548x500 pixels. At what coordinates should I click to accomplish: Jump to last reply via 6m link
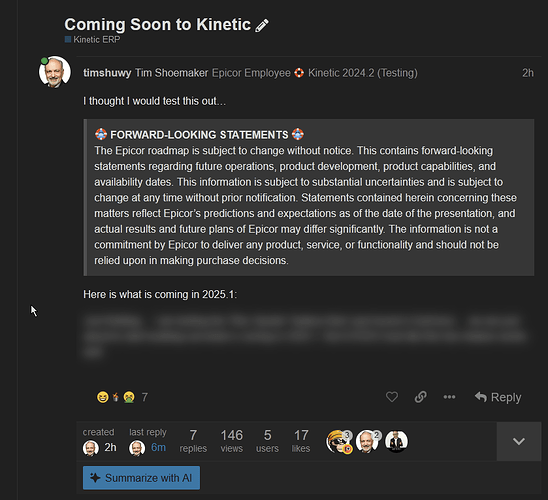tap(158, 447)
